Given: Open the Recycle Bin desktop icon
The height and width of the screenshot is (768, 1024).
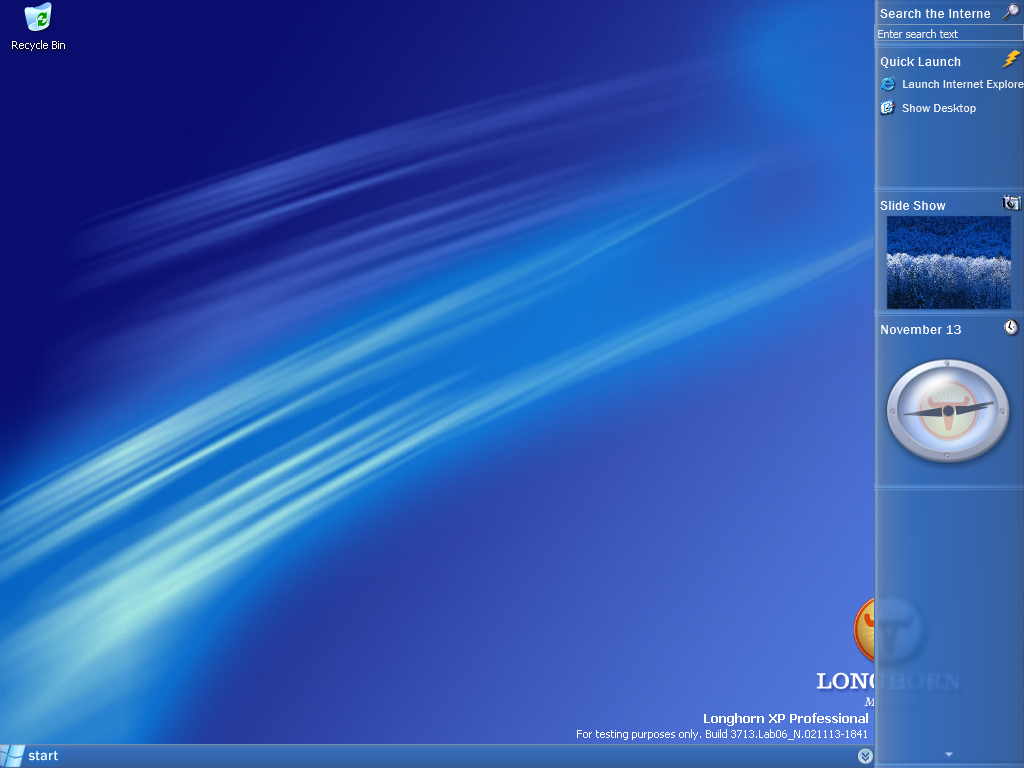Looking at the screenshot, I should click(x=39, y=27).
